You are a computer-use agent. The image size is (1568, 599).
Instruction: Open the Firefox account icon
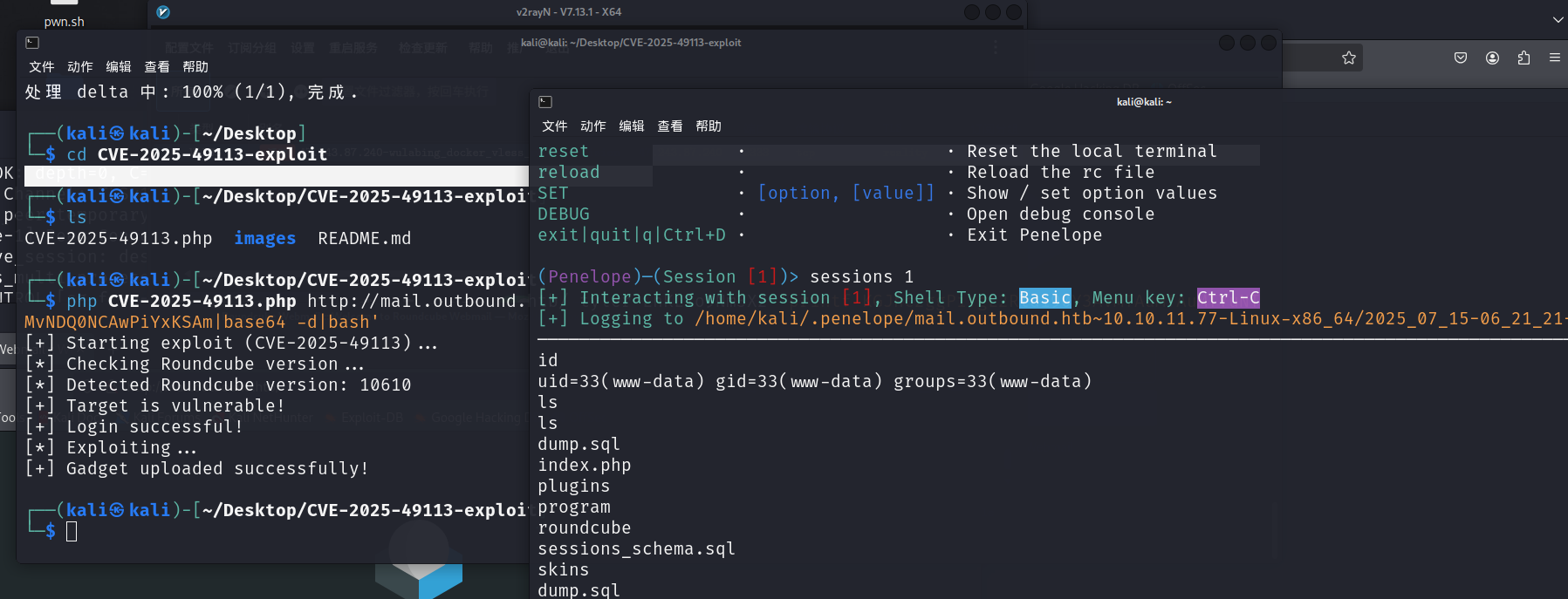[1492, 58]
